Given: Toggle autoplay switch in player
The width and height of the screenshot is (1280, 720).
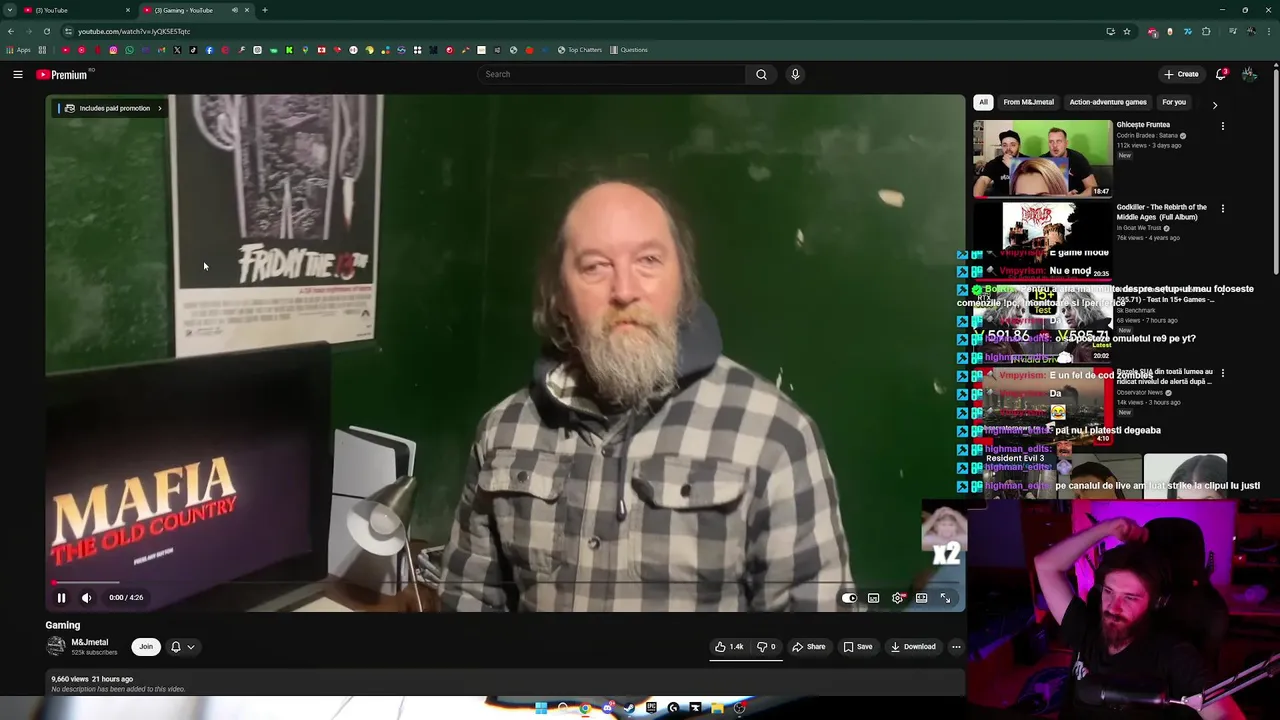Looking at the screenshot, I should (x=849, y=598).
